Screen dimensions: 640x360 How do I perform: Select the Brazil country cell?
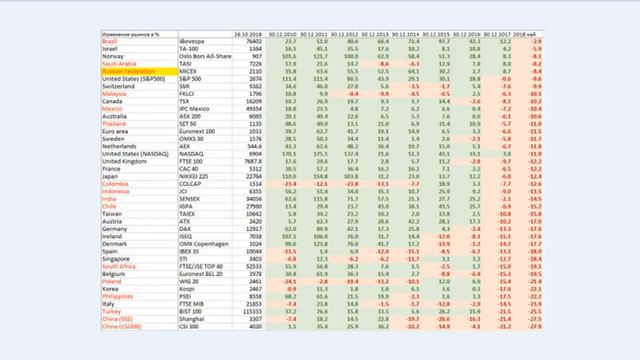point(140,41)
